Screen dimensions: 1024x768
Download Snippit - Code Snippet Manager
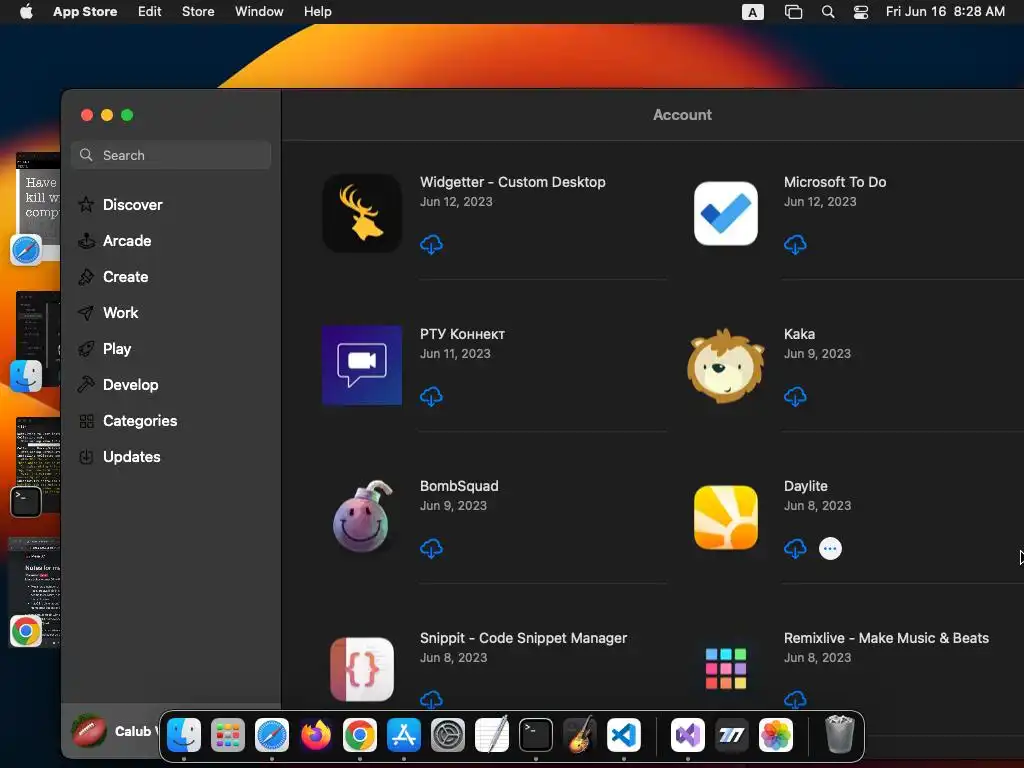click(x=431, y=700)
